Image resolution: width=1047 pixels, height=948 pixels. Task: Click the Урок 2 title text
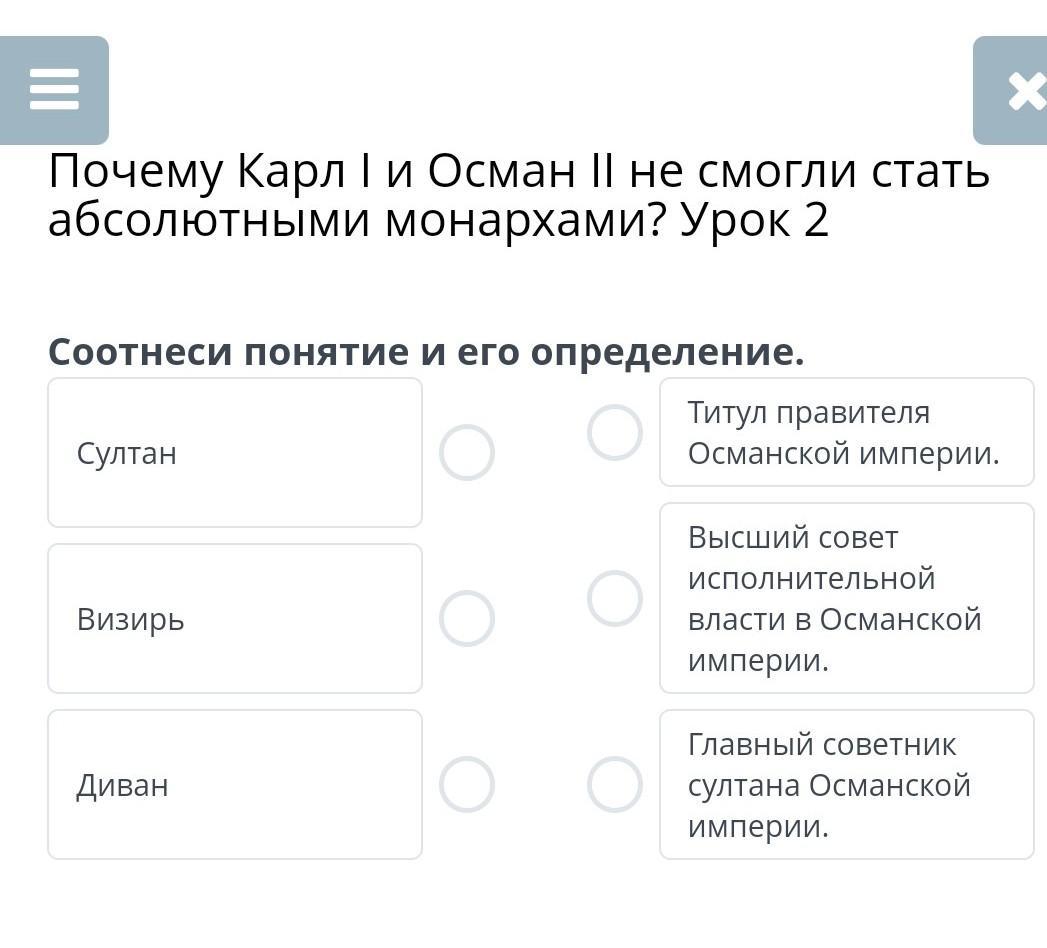755,220
